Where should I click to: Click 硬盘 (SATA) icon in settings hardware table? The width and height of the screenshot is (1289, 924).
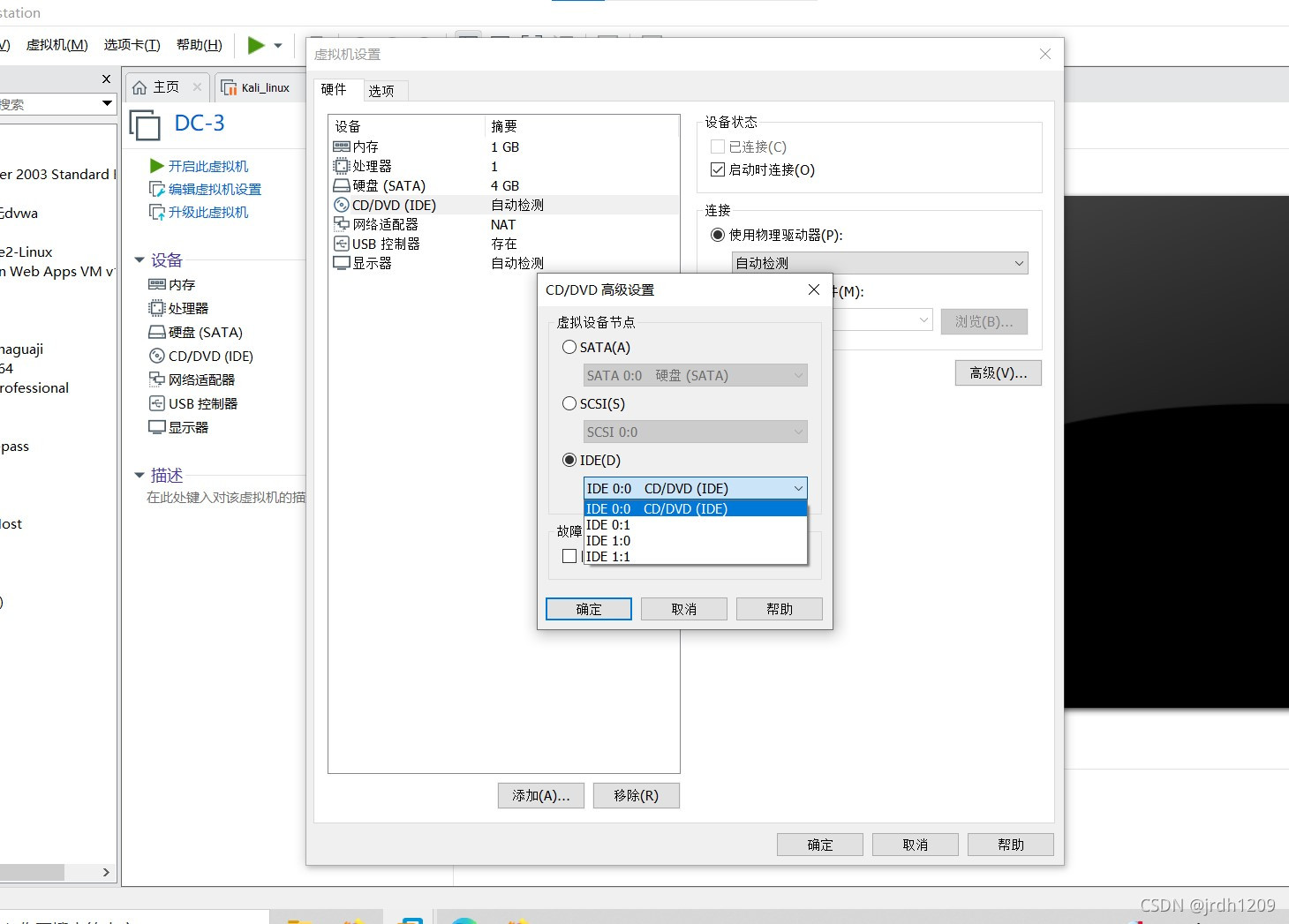pos(342,185)
